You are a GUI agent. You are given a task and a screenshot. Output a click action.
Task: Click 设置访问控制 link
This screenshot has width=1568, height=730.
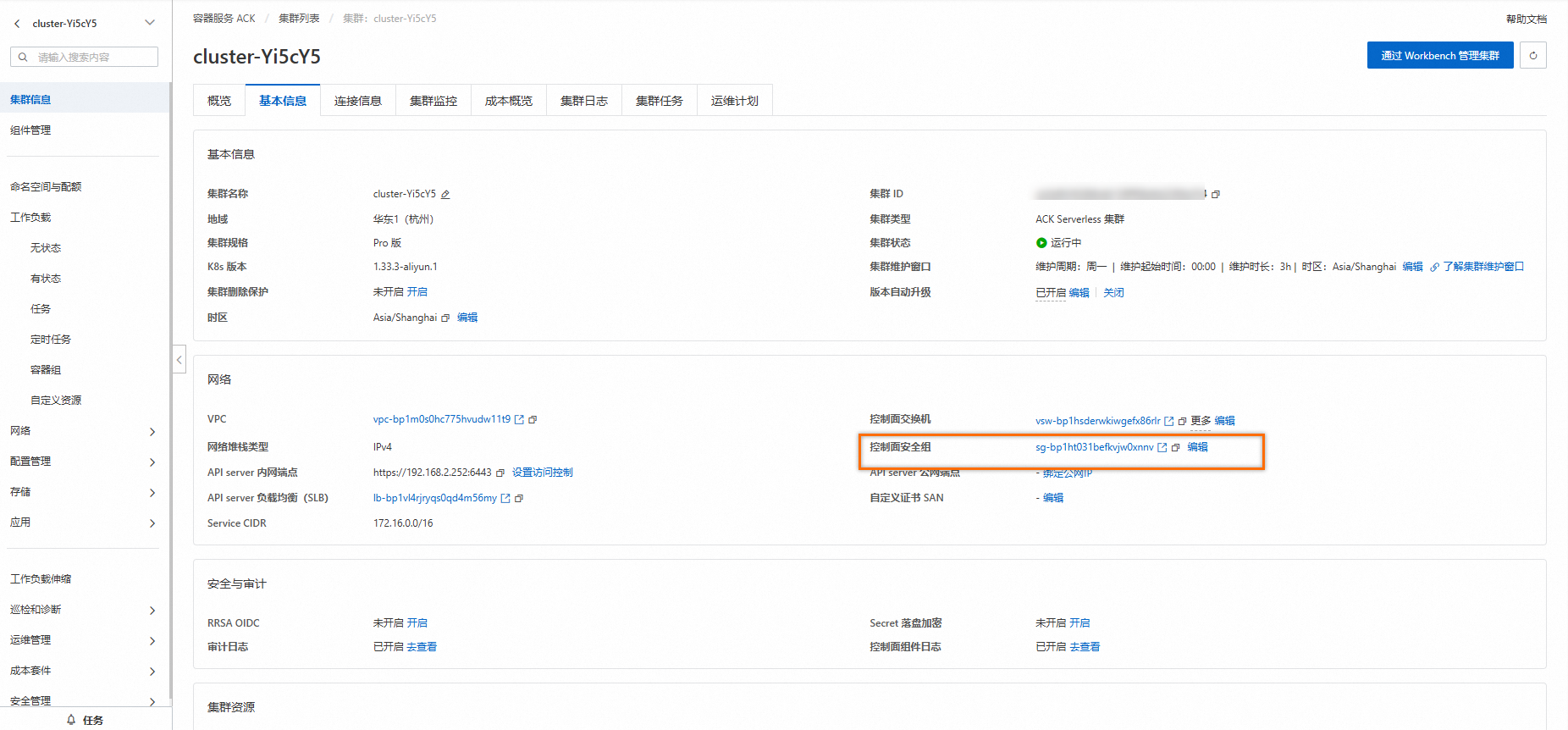coord(543,473)
